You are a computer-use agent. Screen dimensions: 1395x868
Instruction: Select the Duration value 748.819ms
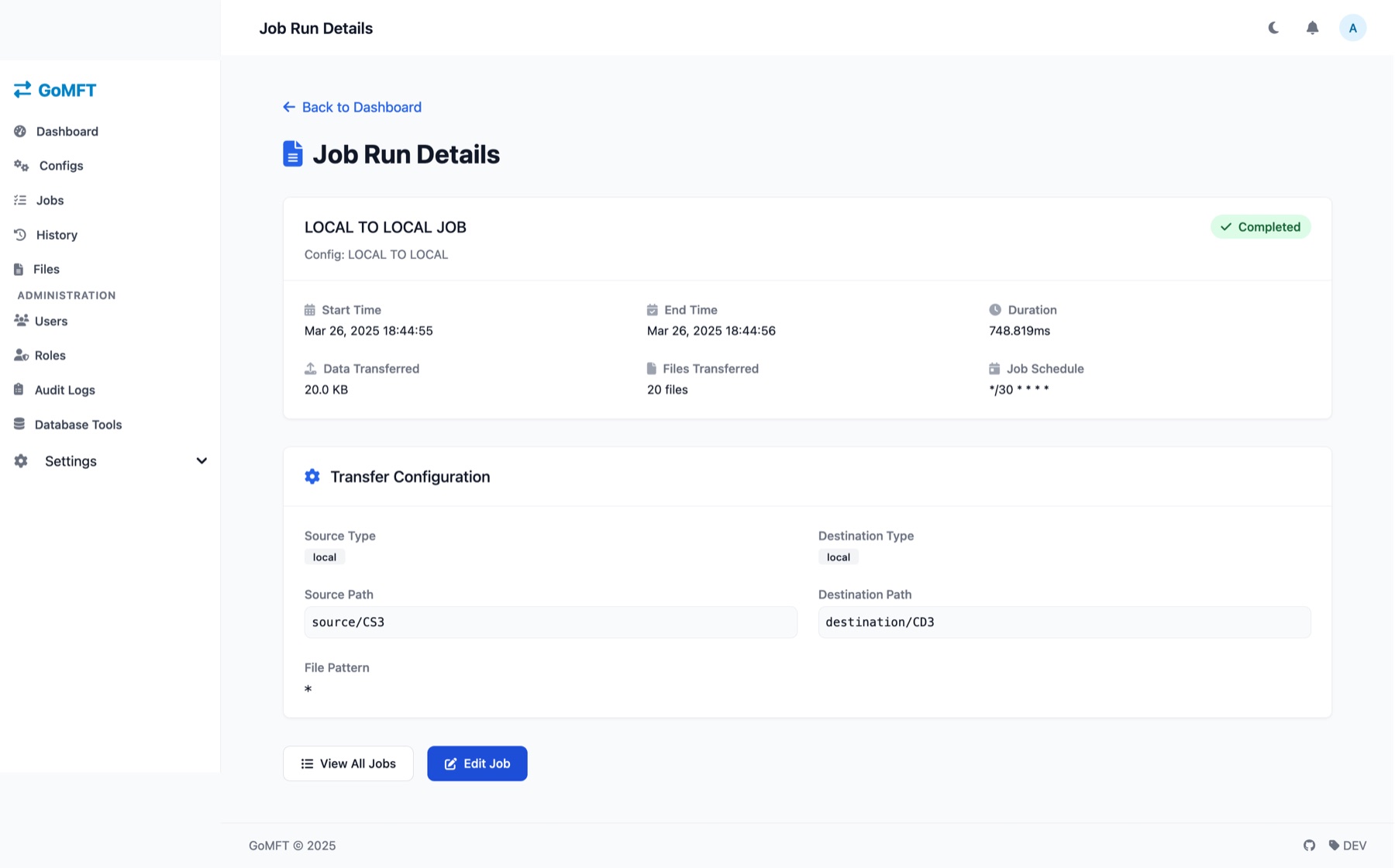[1020, 331]
